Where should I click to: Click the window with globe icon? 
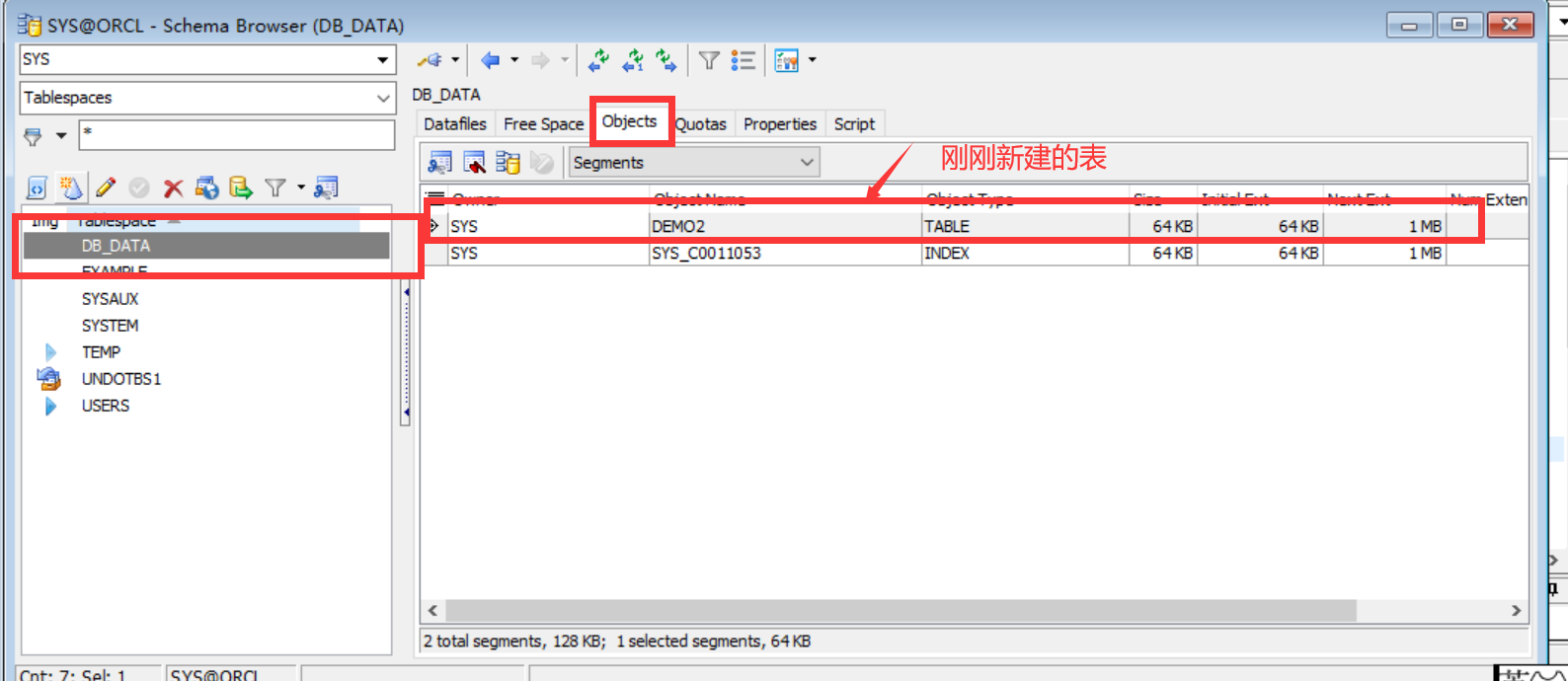point(206,188)
